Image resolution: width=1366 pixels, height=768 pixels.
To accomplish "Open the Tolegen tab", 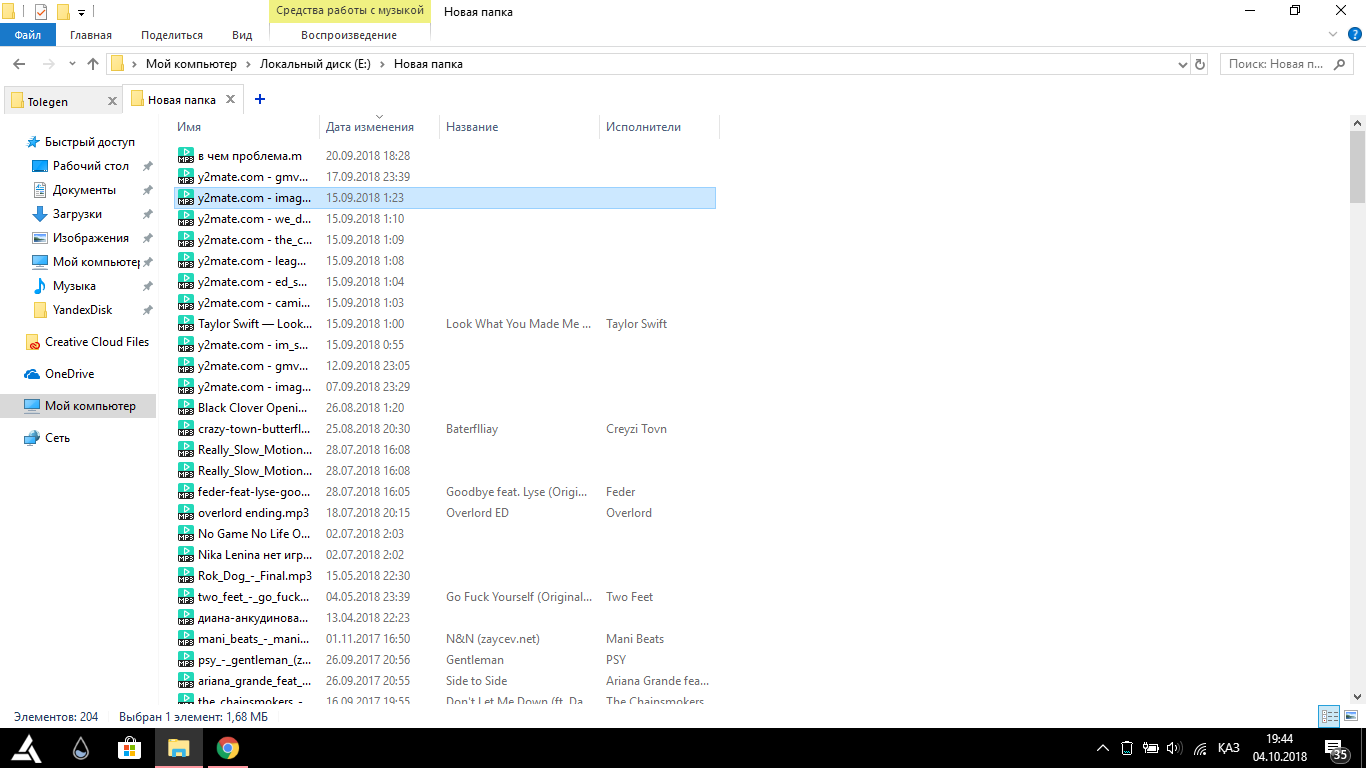I will (x=61, y=101).
